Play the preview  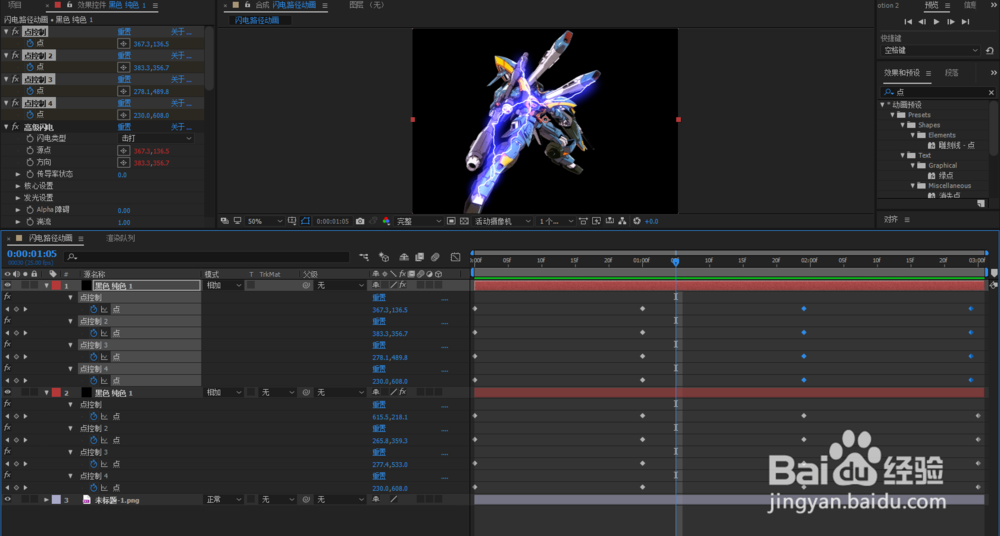[x=936, y=22]
